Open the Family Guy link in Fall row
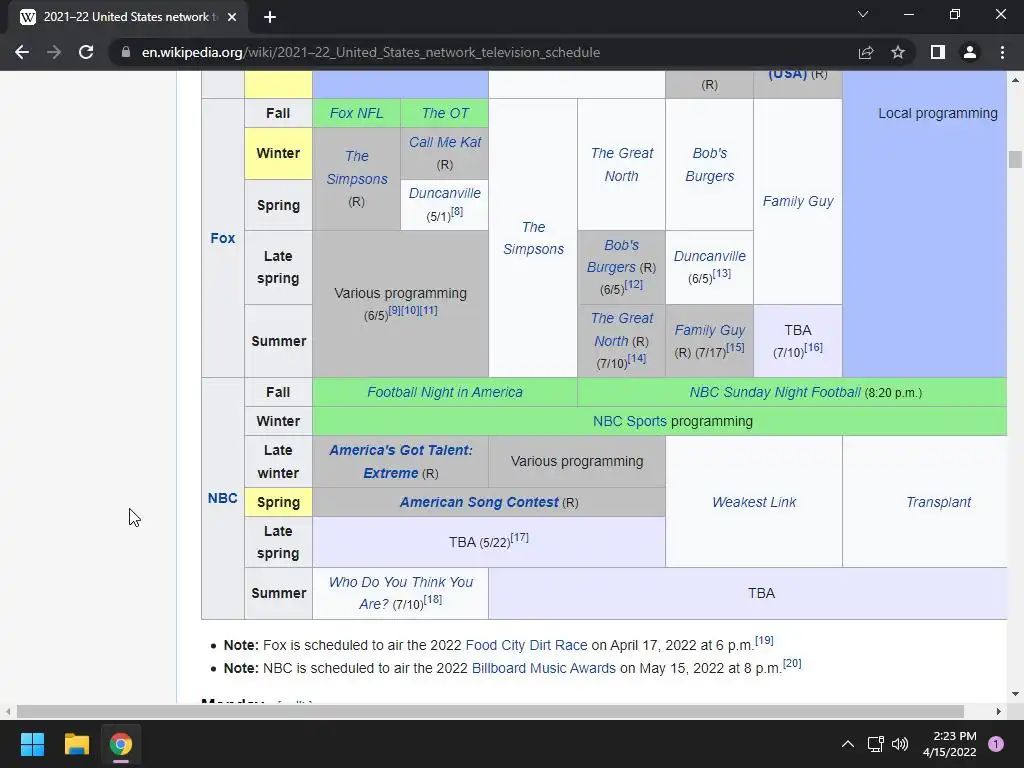Viewport: 1024px width, 768px height. [798, 201]
